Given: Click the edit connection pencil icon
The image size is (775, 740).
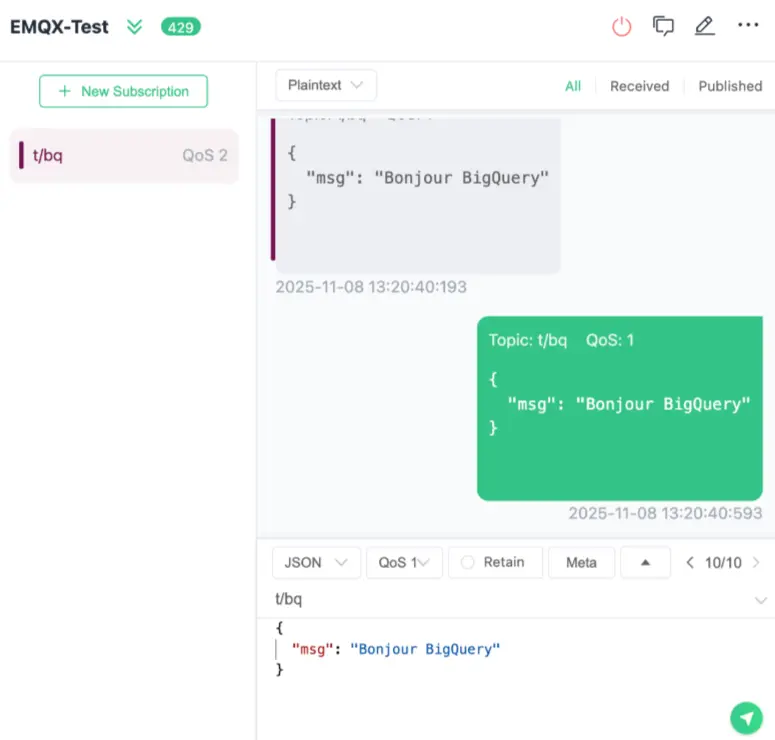Looking at the screenshot, I should point(705,27).
